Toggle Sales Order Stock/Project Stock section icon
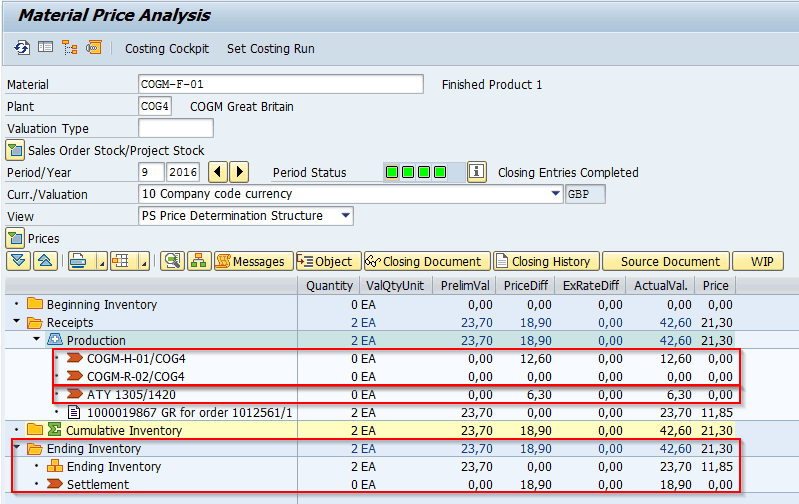799x504 pixels. coord(15,150)
